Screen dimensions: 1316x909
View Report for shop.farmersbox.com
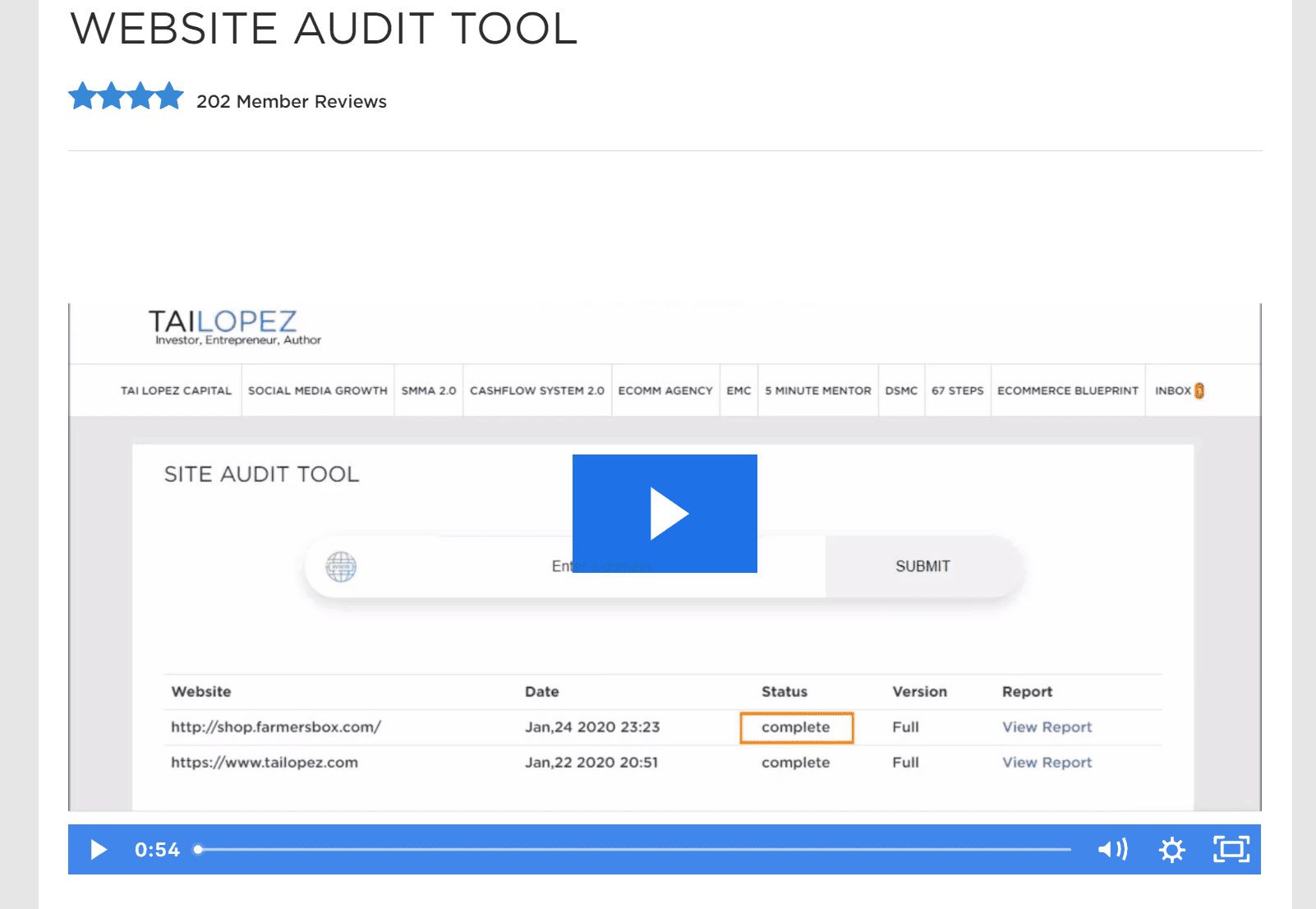pyautogui.click(x=1047, y=727)
